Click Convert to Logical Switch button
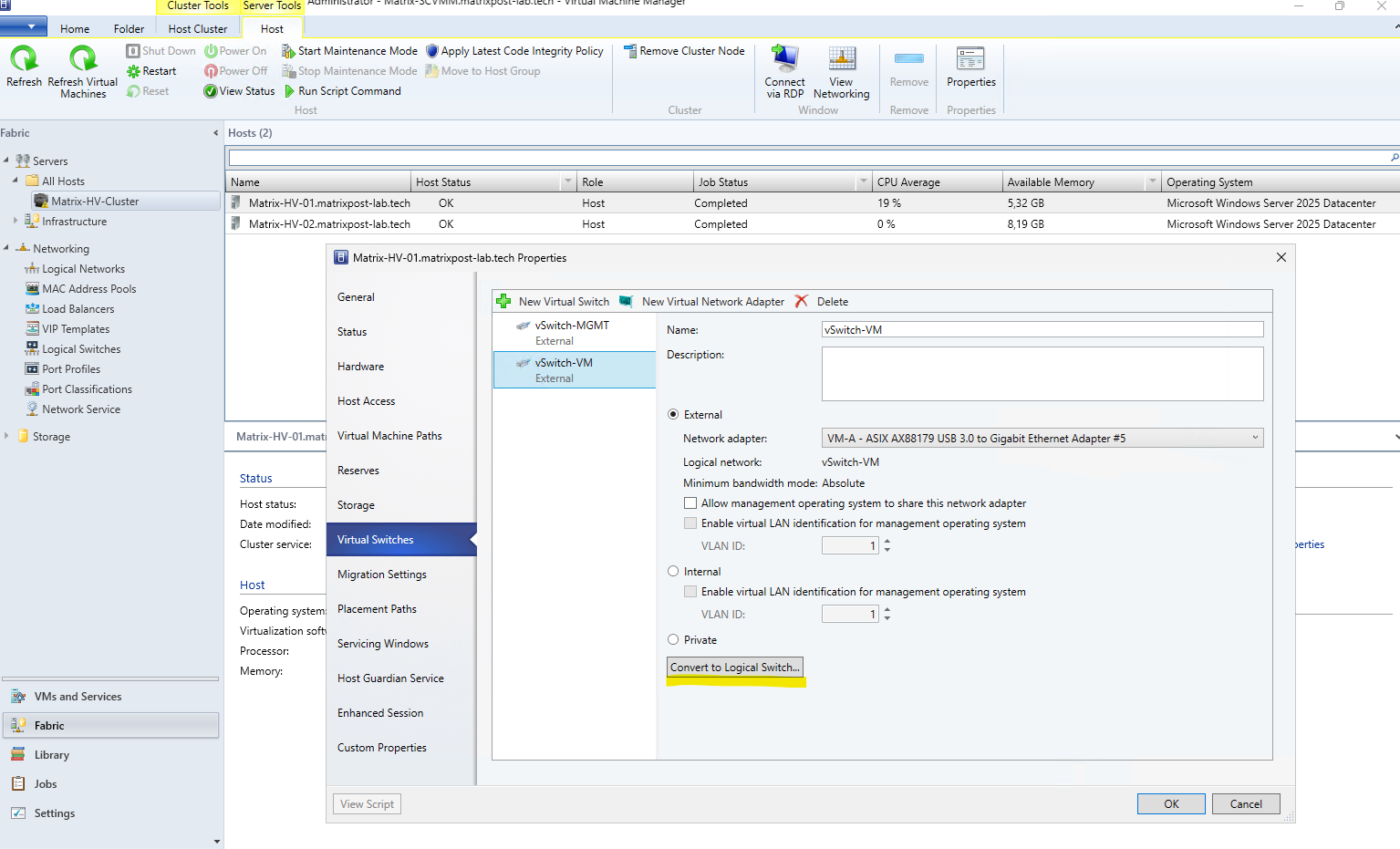 tap(735, 668)
